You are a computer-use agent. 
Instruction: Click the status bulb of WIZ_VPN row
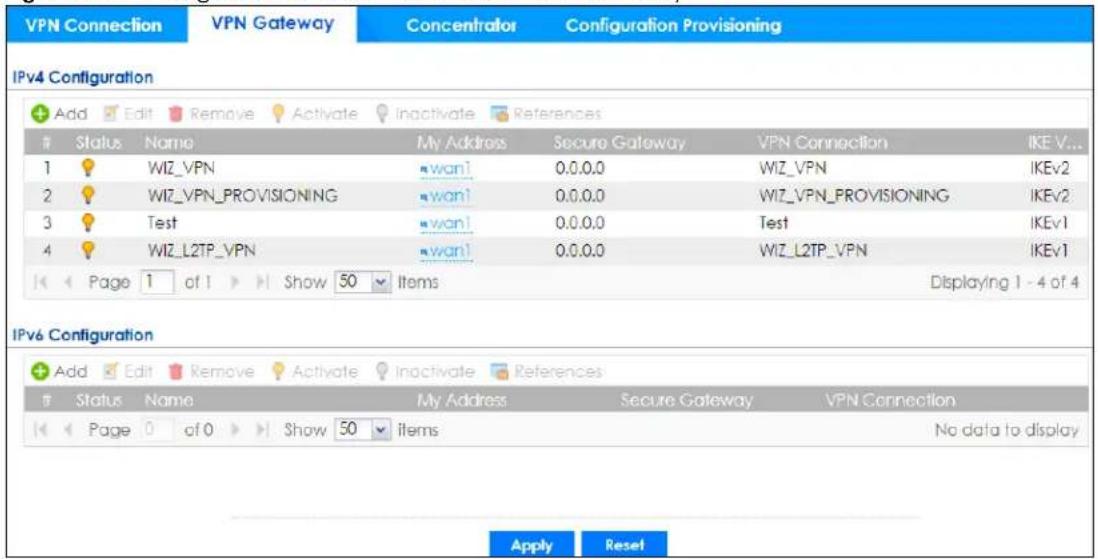pyautogui.click(x=88, y=168)
